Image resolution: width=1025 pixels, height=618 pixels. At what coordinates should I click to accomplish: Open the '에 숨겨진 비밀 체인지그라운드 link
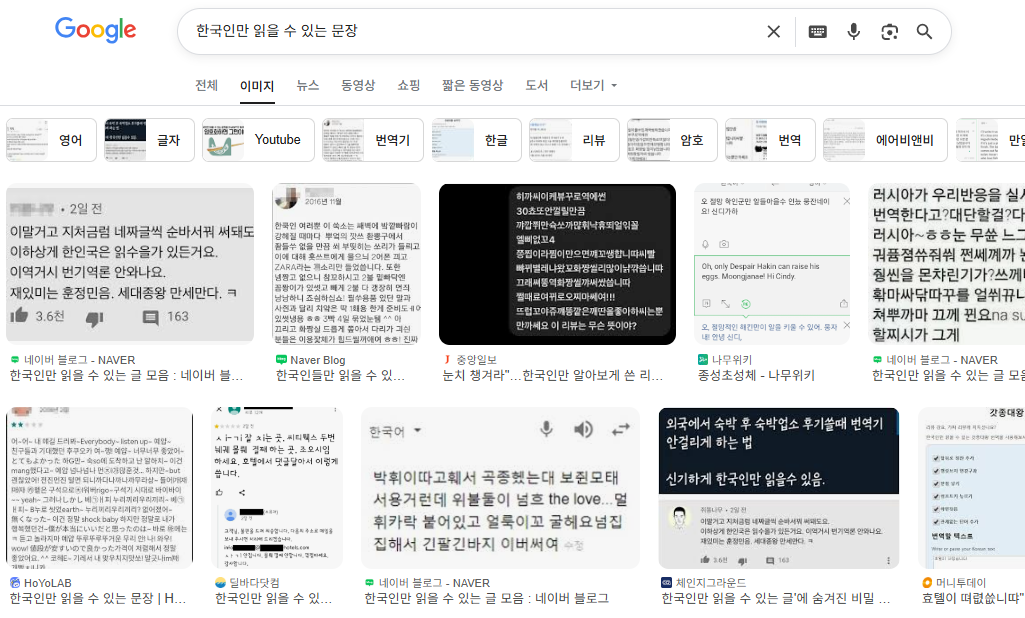776,599
